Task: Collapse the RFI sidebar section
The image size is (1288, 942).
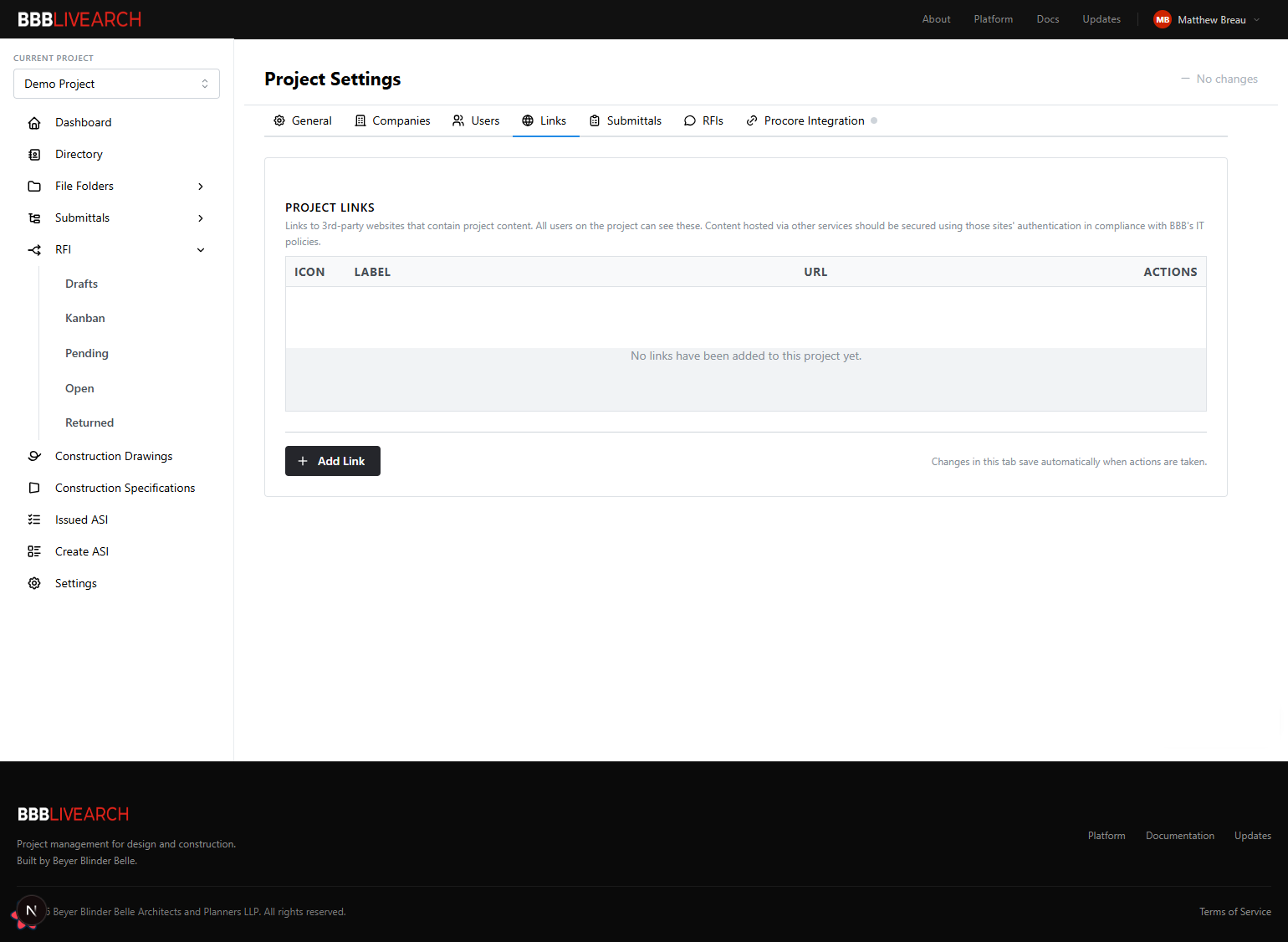Action: pyautogui.click(x=201, y=250)
